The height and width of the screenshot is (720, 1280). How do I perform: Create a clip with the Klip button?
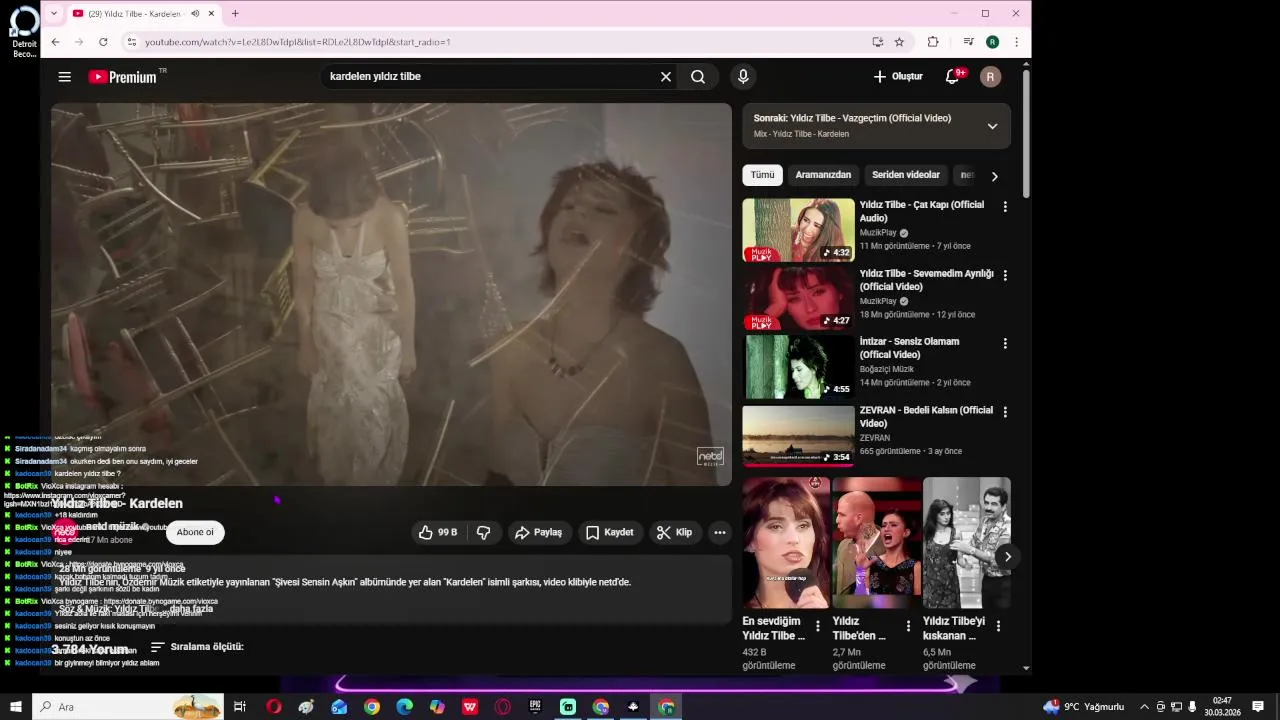tap(674, 533)
